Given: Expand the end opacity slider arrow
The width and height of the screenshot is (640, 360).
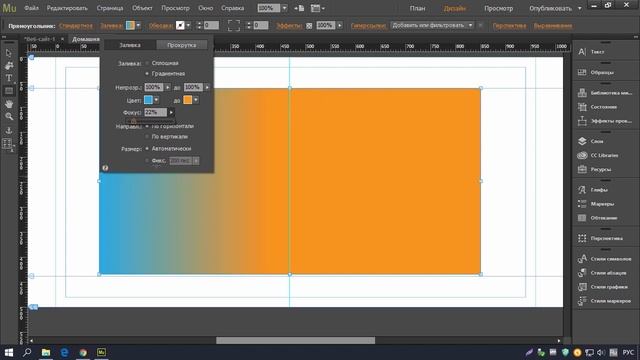Looking at the screenshot, I should click(x=207, y=87).
